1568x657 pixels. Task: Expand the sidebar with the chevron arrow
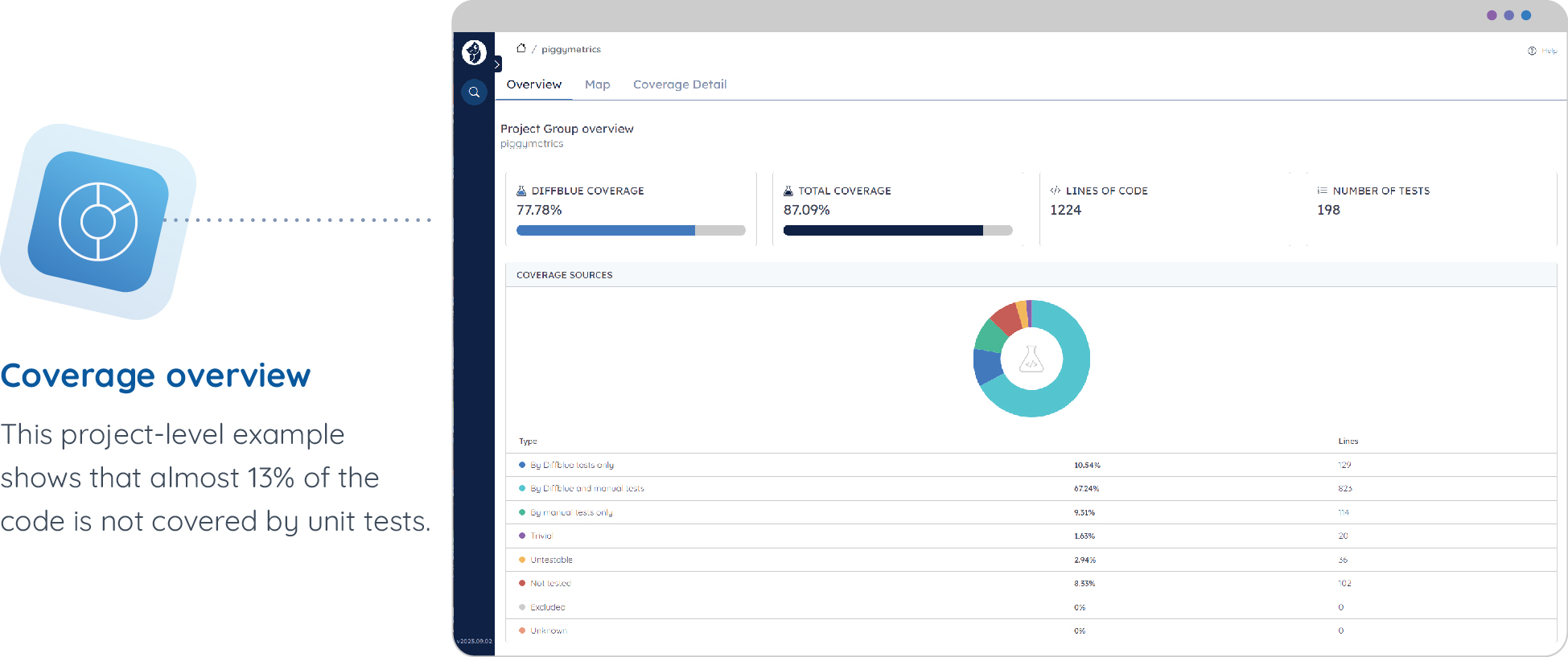tap(497, 64)
